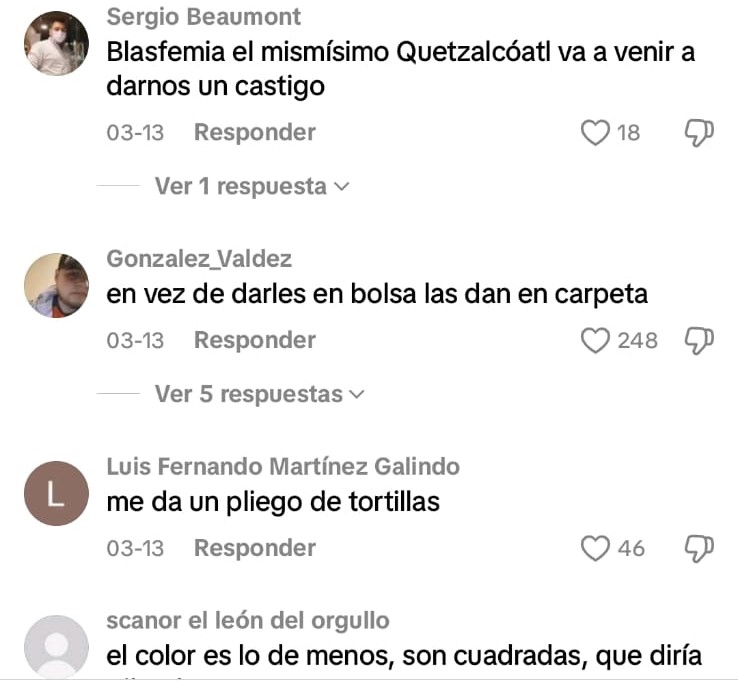Screen dimensions: 738x681
Task: Like the Gonzalez_Valdez carpeta comment
Action: (x=595, y=340)
